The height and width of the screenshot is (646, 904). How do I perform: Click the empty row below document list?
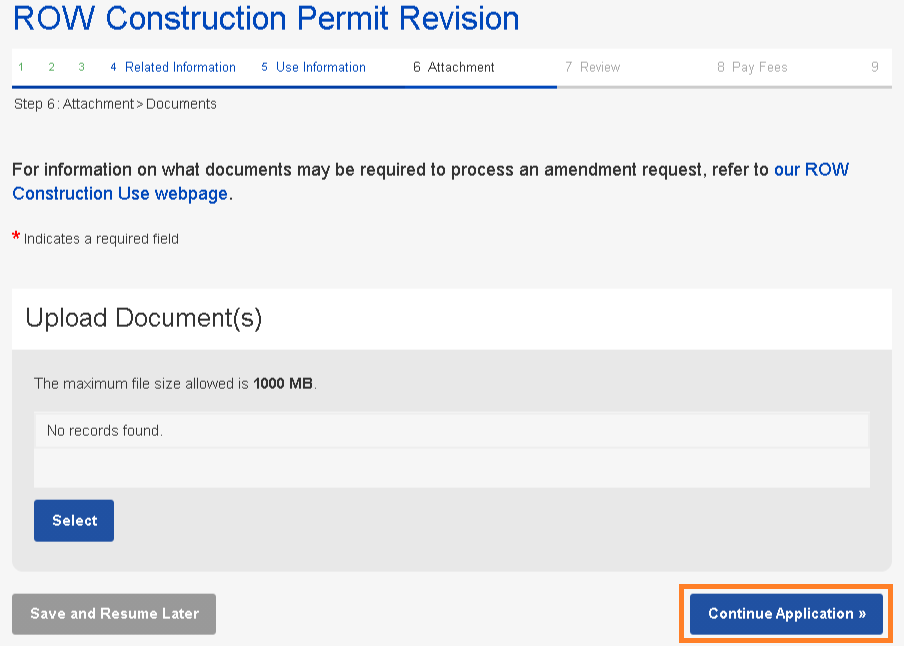click(x=451, y=468)
